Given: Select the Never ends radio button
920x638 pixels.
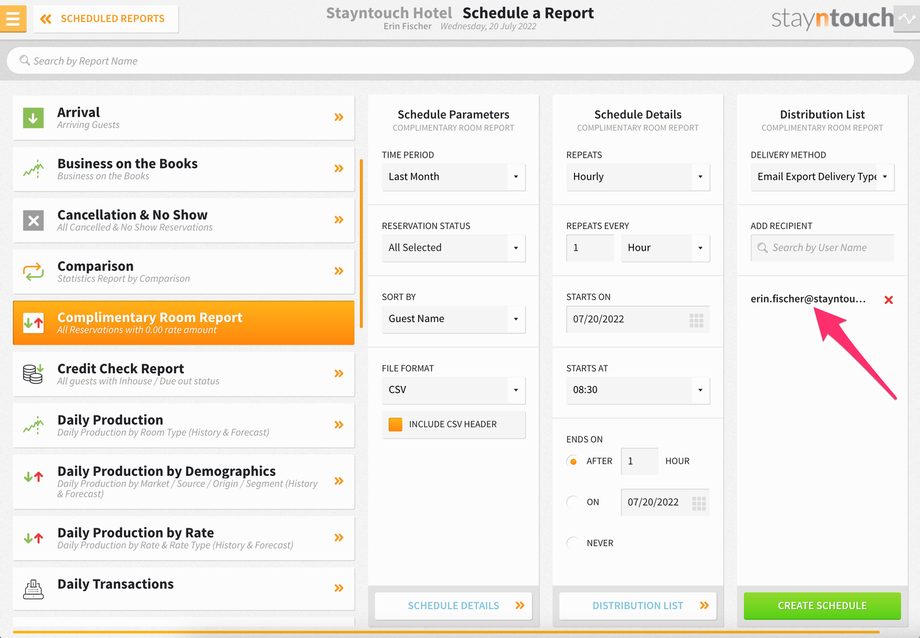Looking at the screenshot, I should tap(573, 543).
